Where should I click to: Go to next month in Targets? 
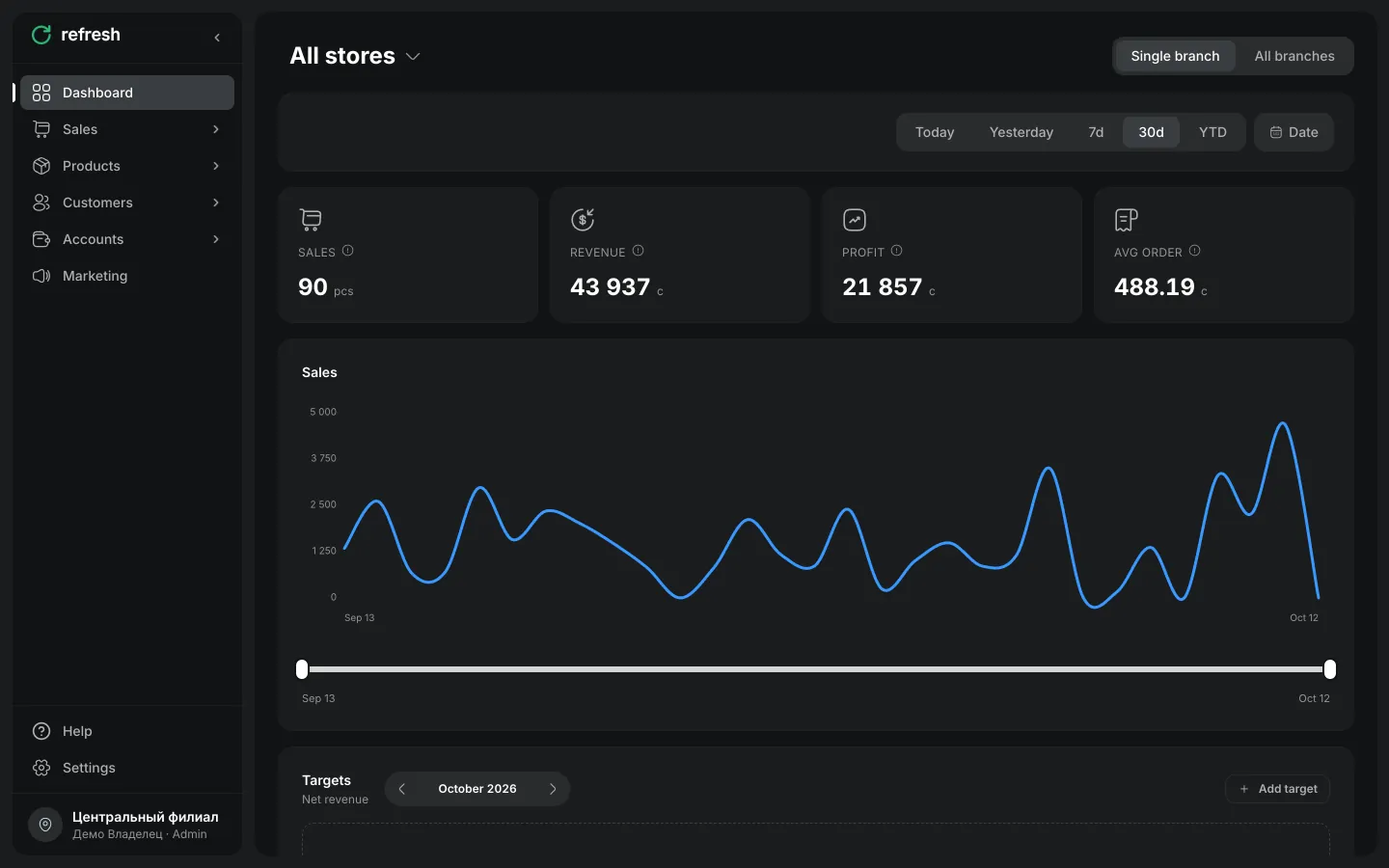click(x=553, y=789)
